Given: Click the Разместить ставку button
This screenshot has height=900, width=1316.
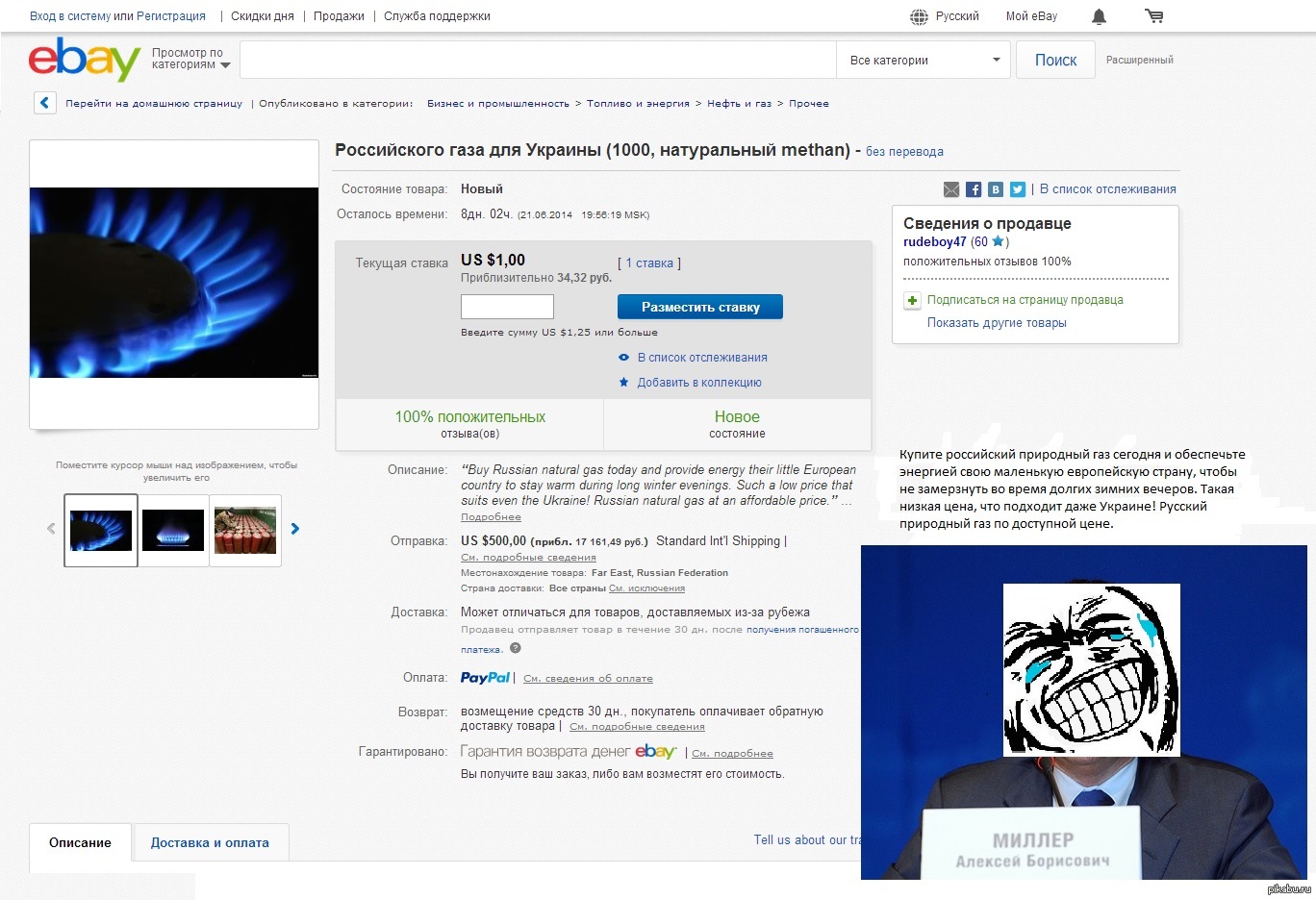Looking at the screenshot, I should 700,307.
